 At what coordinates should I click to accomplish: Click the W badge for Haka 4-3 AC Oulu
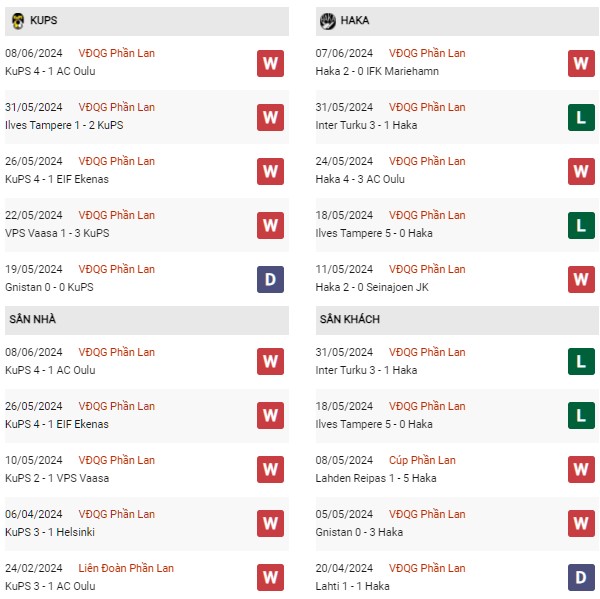point(581,171)
